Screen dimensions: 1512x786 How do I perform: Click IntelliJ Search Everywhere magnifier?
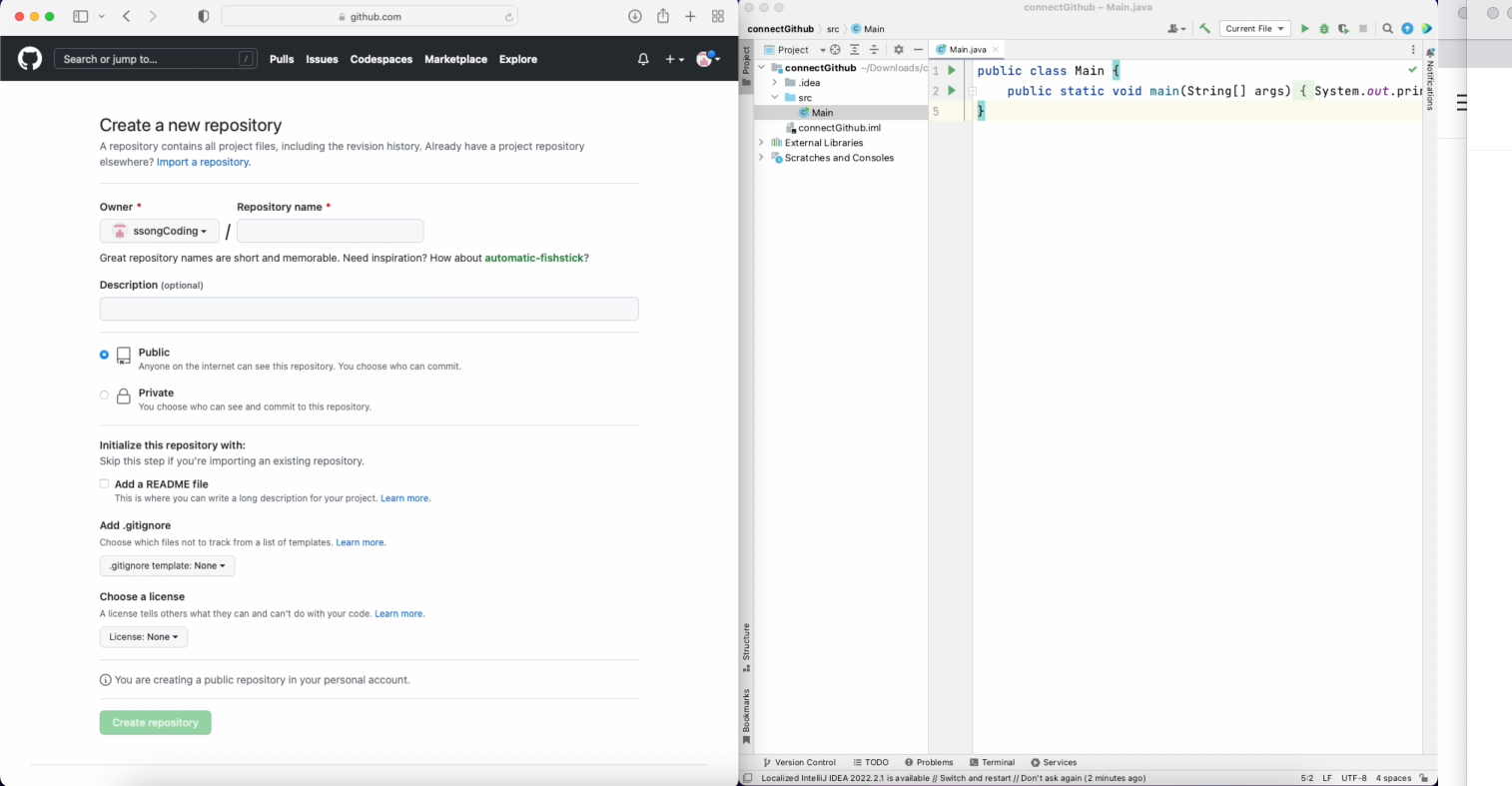pos(1387,29)
